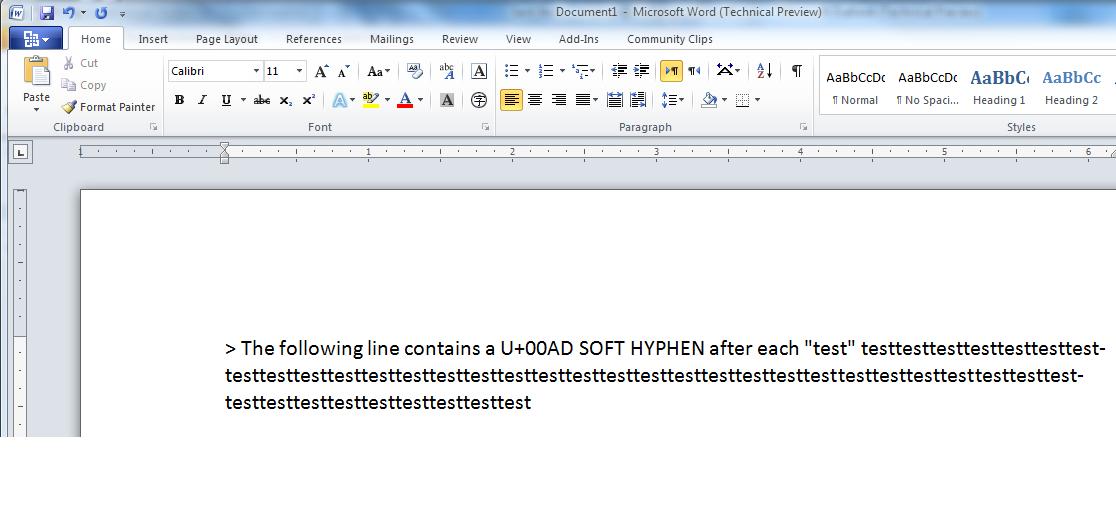The width and height of the screenshot is (1116, 525).
Task: Toggle Center text alignment
Action: [x=535, y=100]
